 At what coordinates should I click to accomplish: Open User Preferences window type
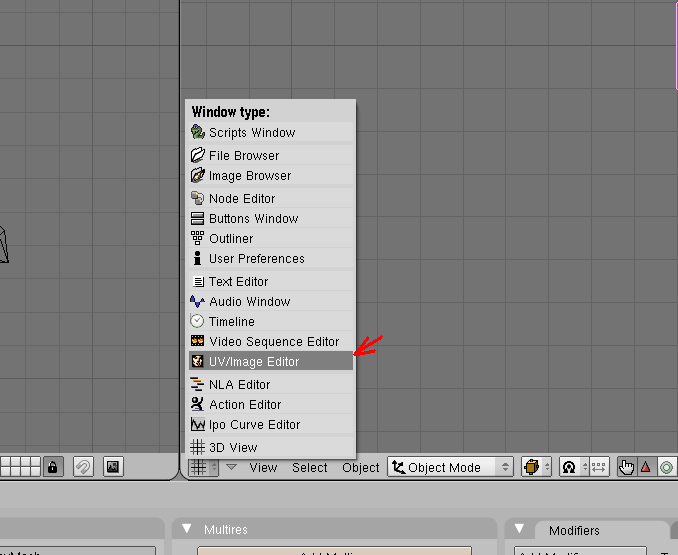coord(271,258)
